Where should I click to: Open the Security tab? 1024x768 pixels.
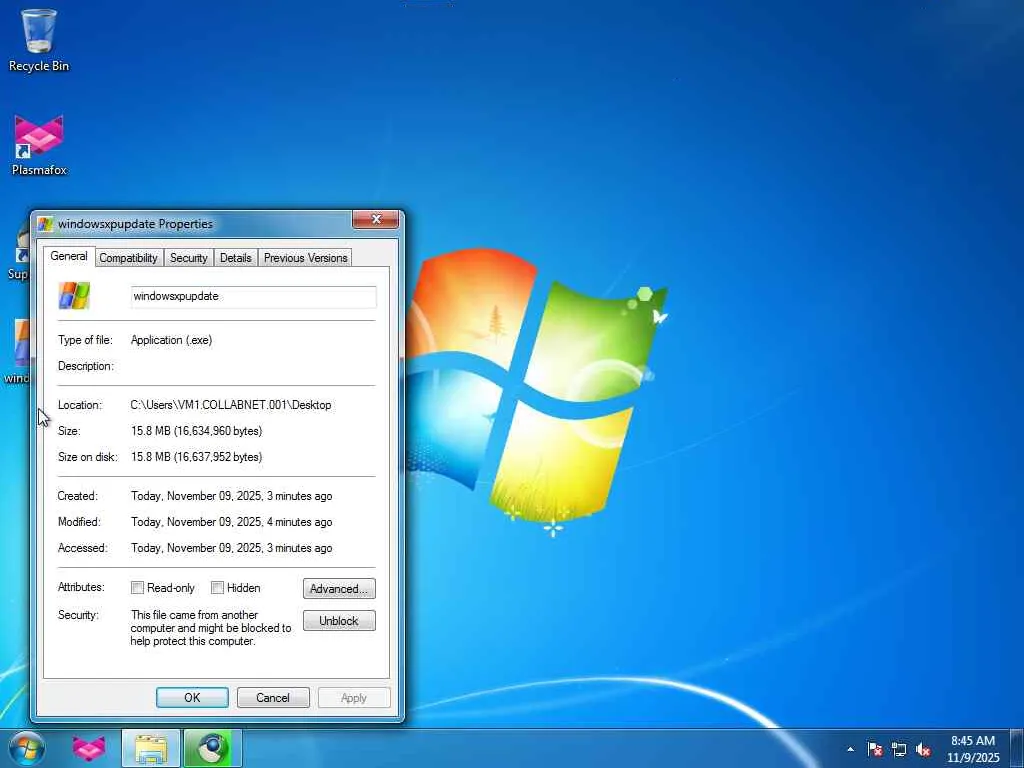tap(189, 258)
